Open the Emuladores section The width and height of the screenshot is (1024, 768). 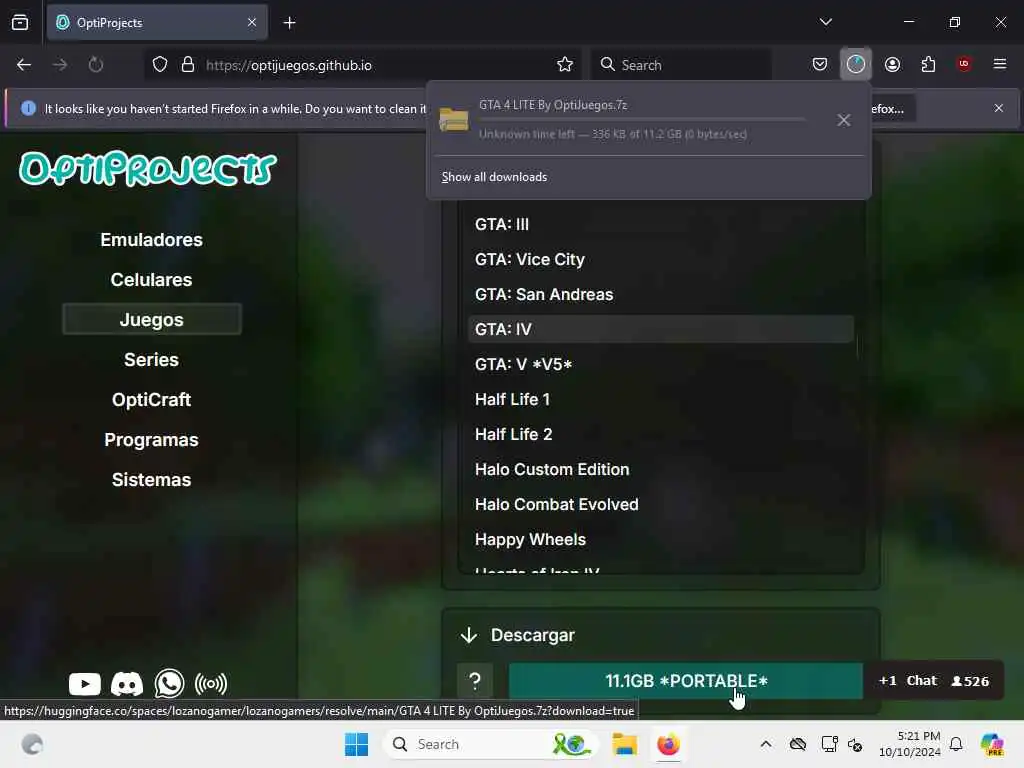[152, 240]
